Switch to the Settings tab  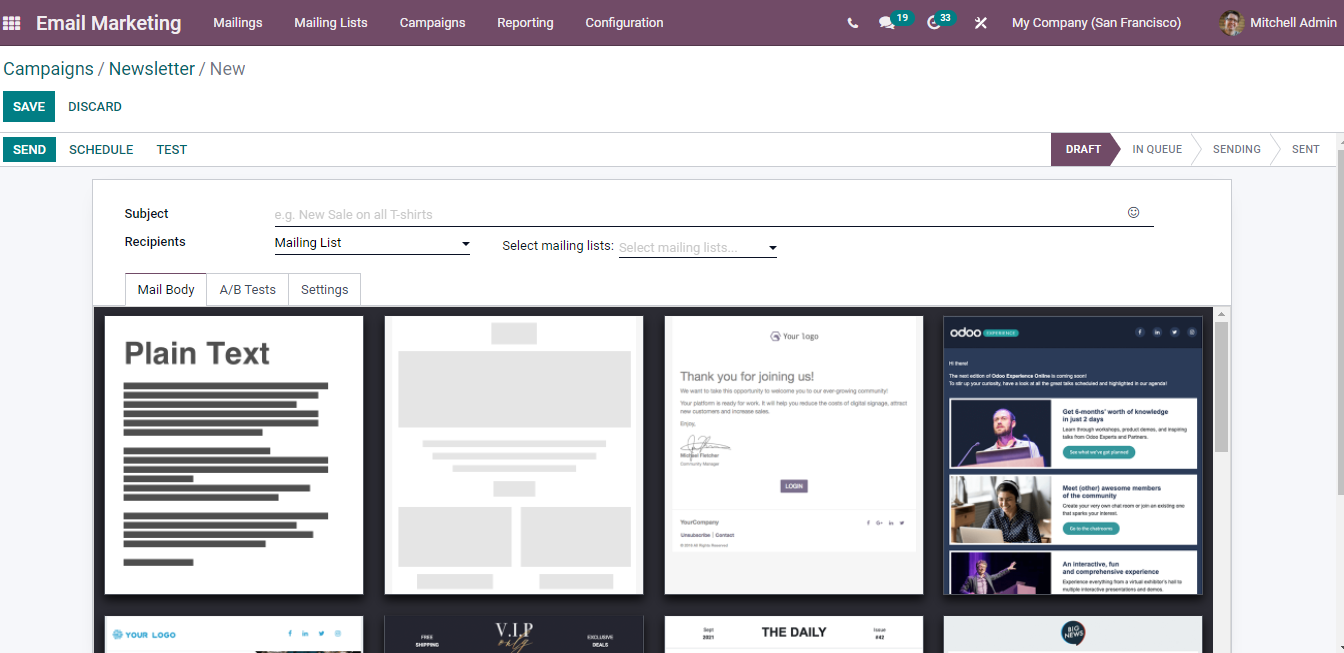coord(324,290)
